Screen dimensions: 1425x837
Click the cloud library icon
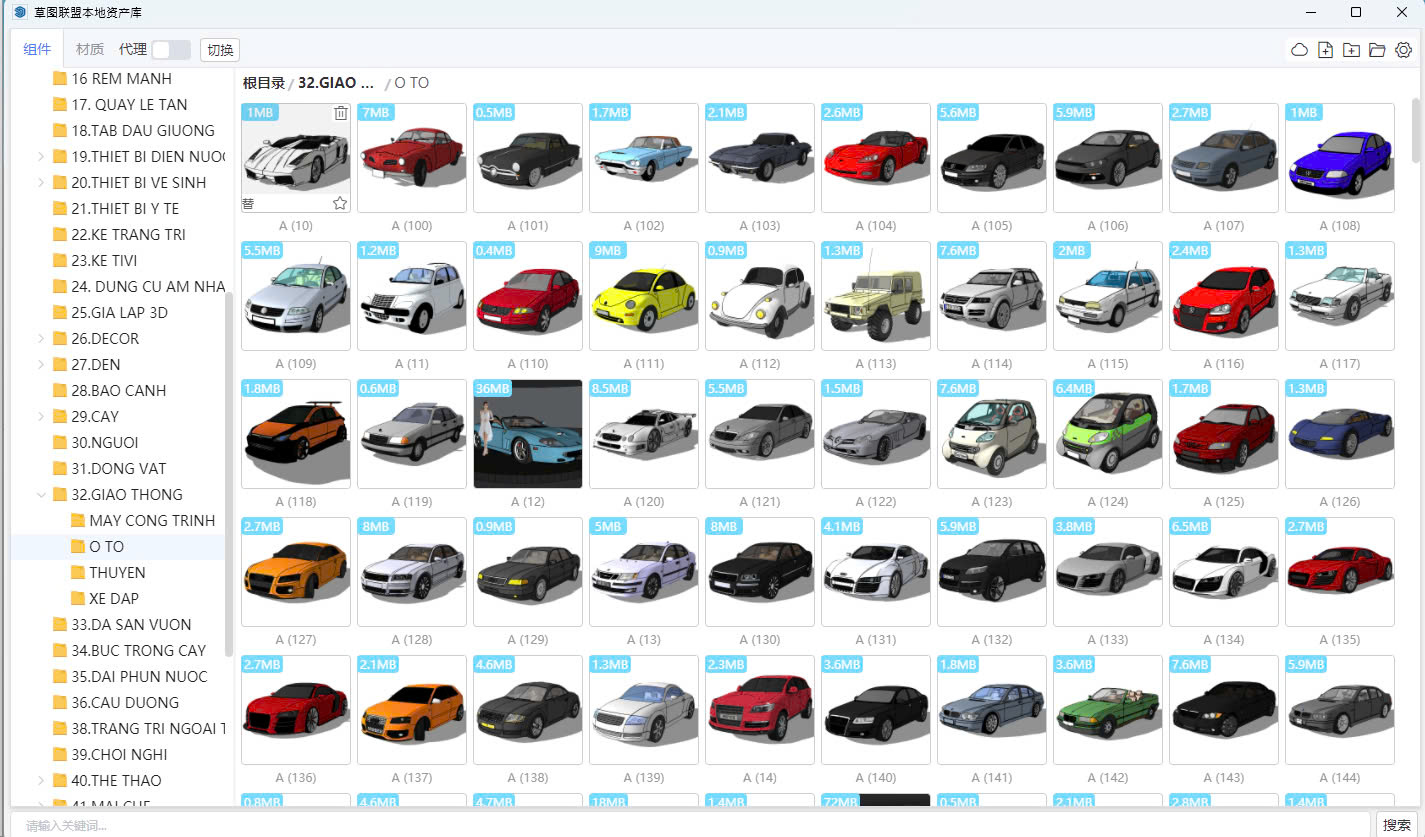point(1299,50)
